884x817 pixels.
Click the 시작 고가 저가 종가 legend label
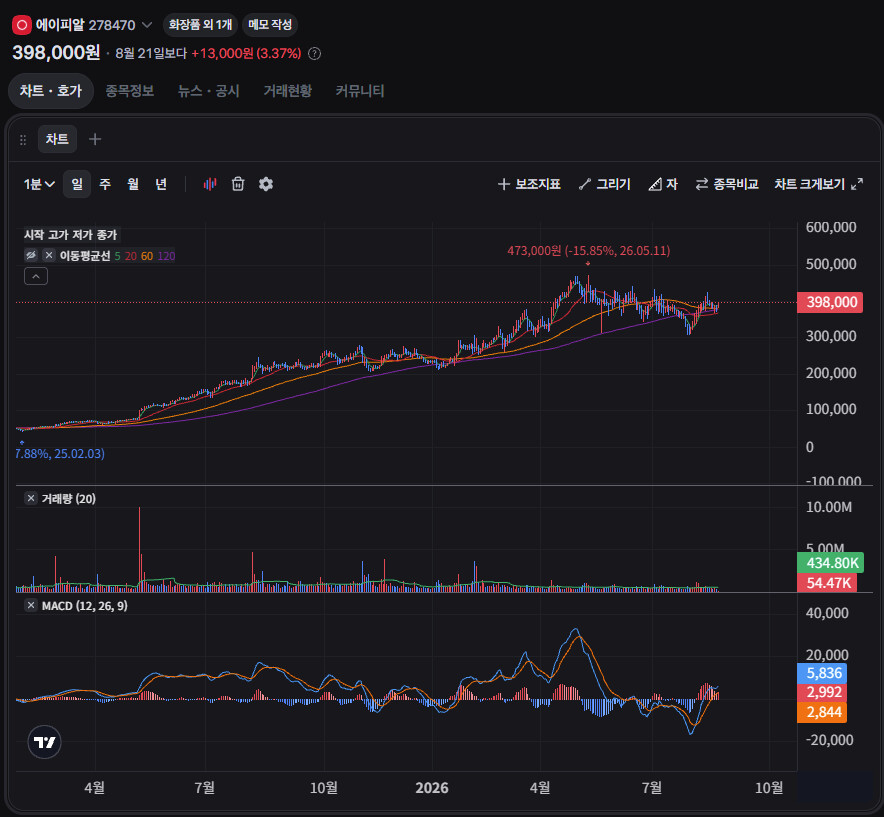click(70, 235)
